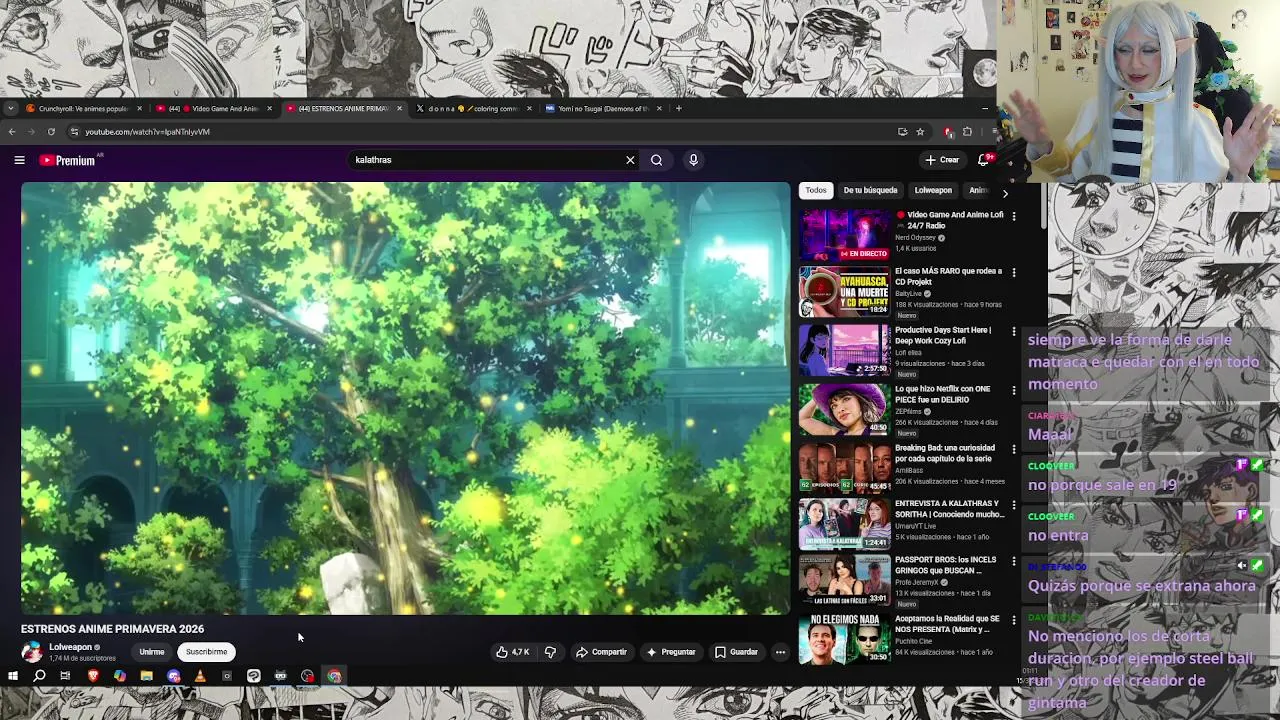This screenshot has width=1280, height=720.
Task: Open Windows Start menu
Action: click(x=12, y=676)
